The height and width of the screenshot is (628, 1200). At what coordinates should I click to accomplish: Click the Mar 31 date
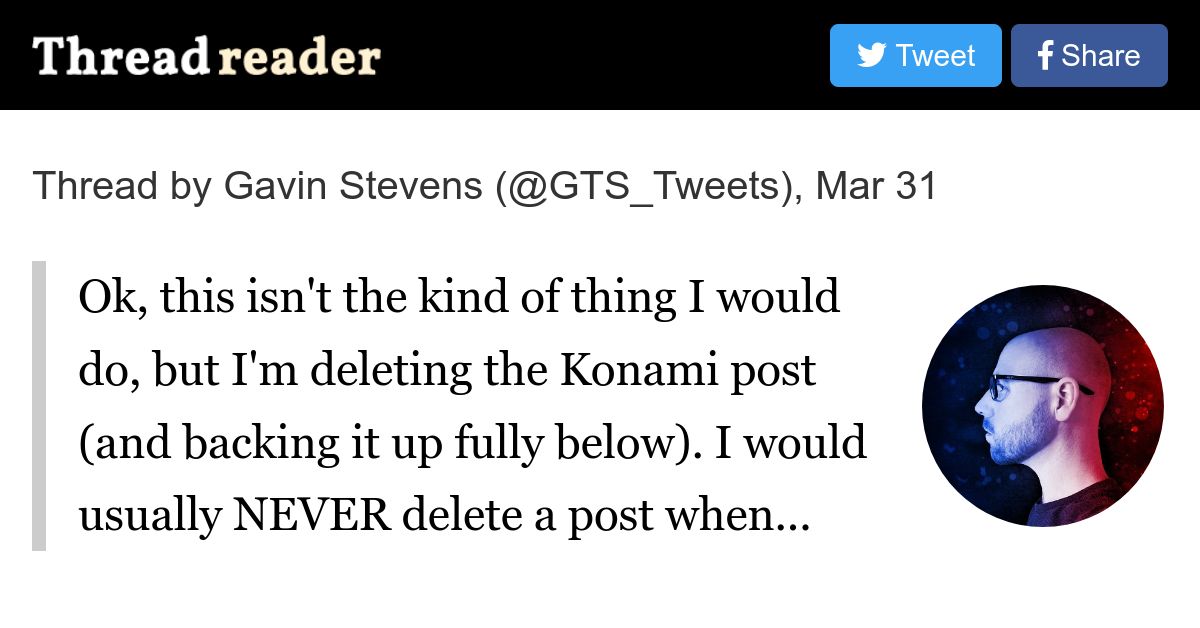[876, 186]
